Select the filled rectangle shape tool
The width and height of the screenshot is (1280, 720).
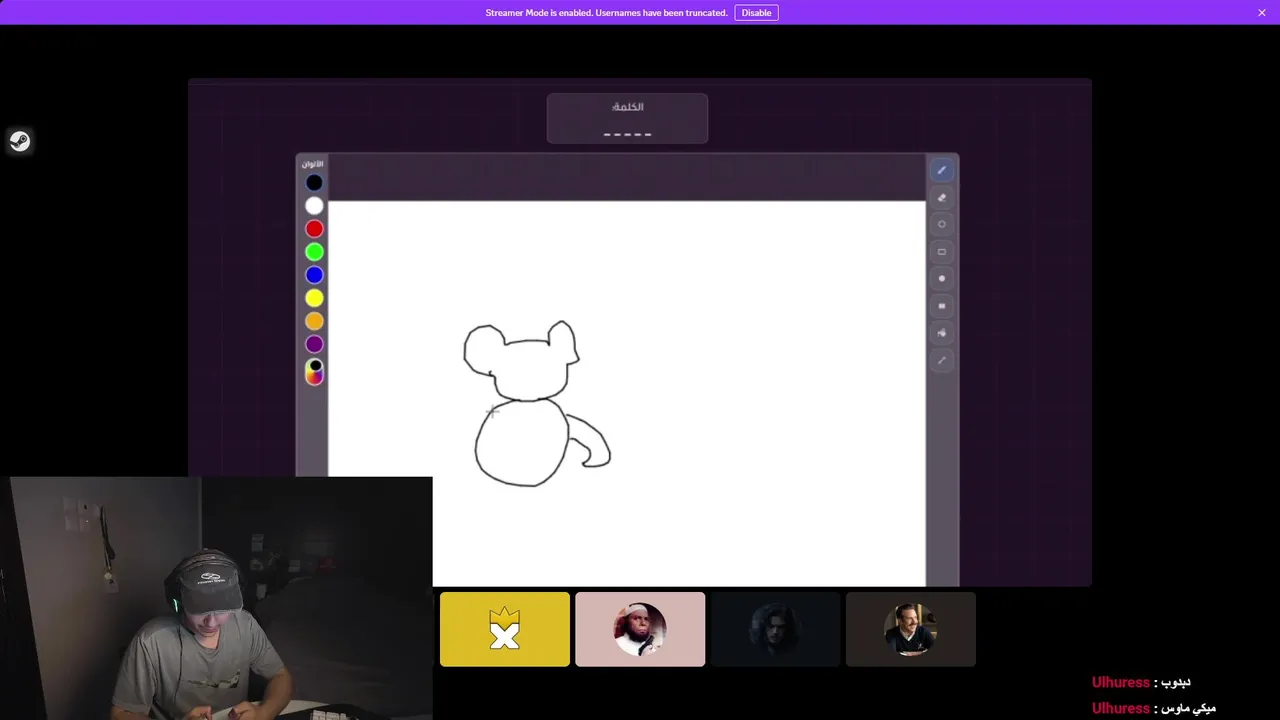click(x=941, y=306)
